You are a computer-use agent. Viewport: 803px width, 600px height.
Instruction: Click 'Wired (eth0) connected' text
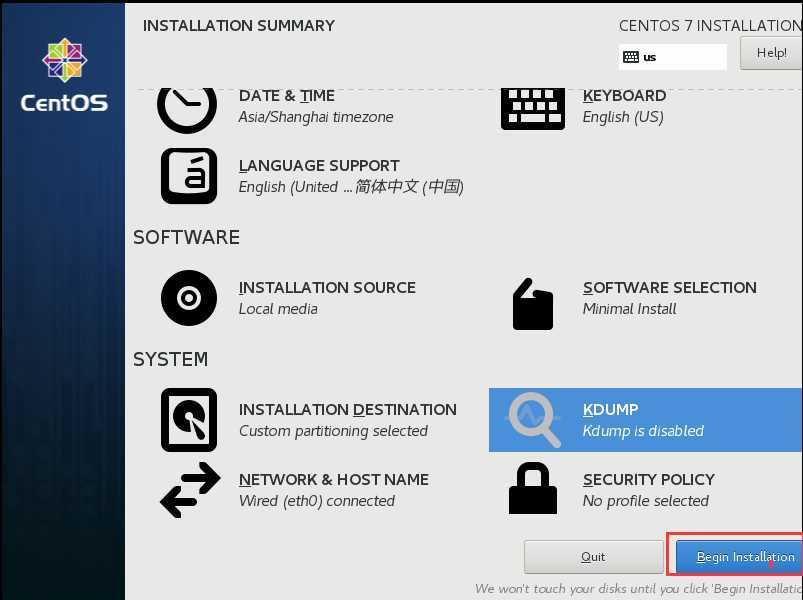pos(316,501)
